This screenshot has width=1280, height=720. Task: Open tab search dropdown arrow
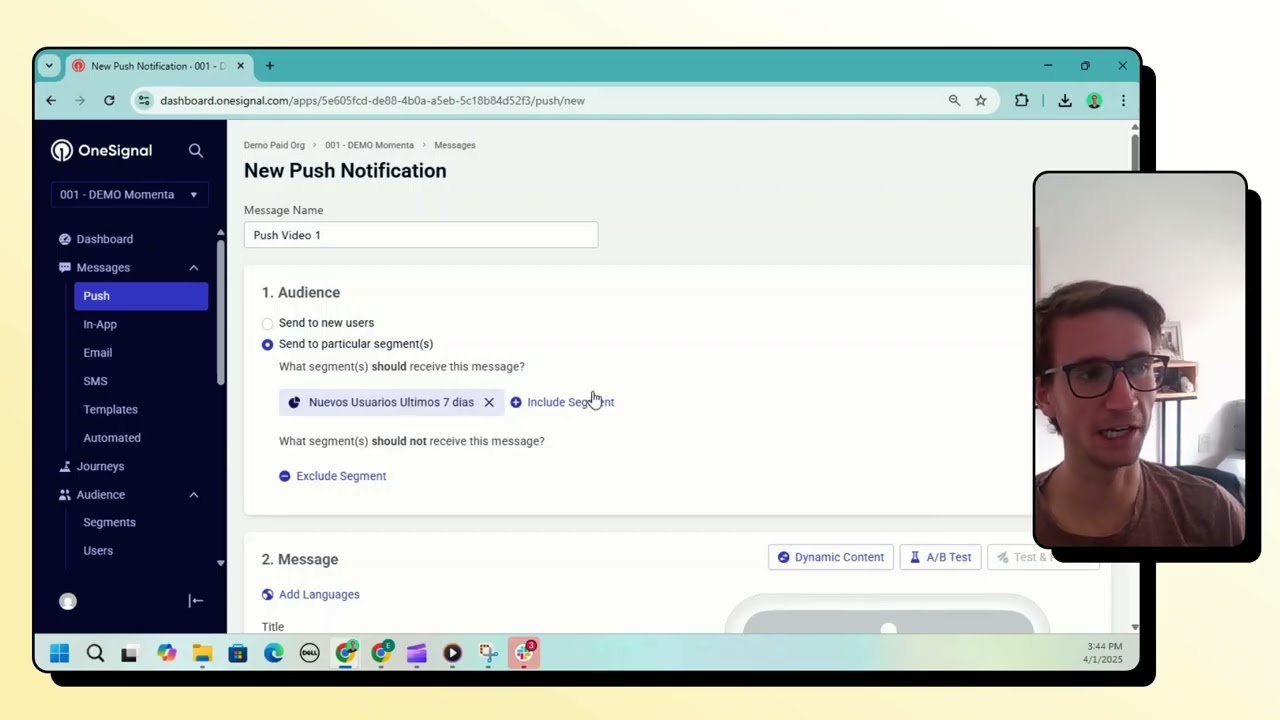pyautogui.click(x=48, y=66)
